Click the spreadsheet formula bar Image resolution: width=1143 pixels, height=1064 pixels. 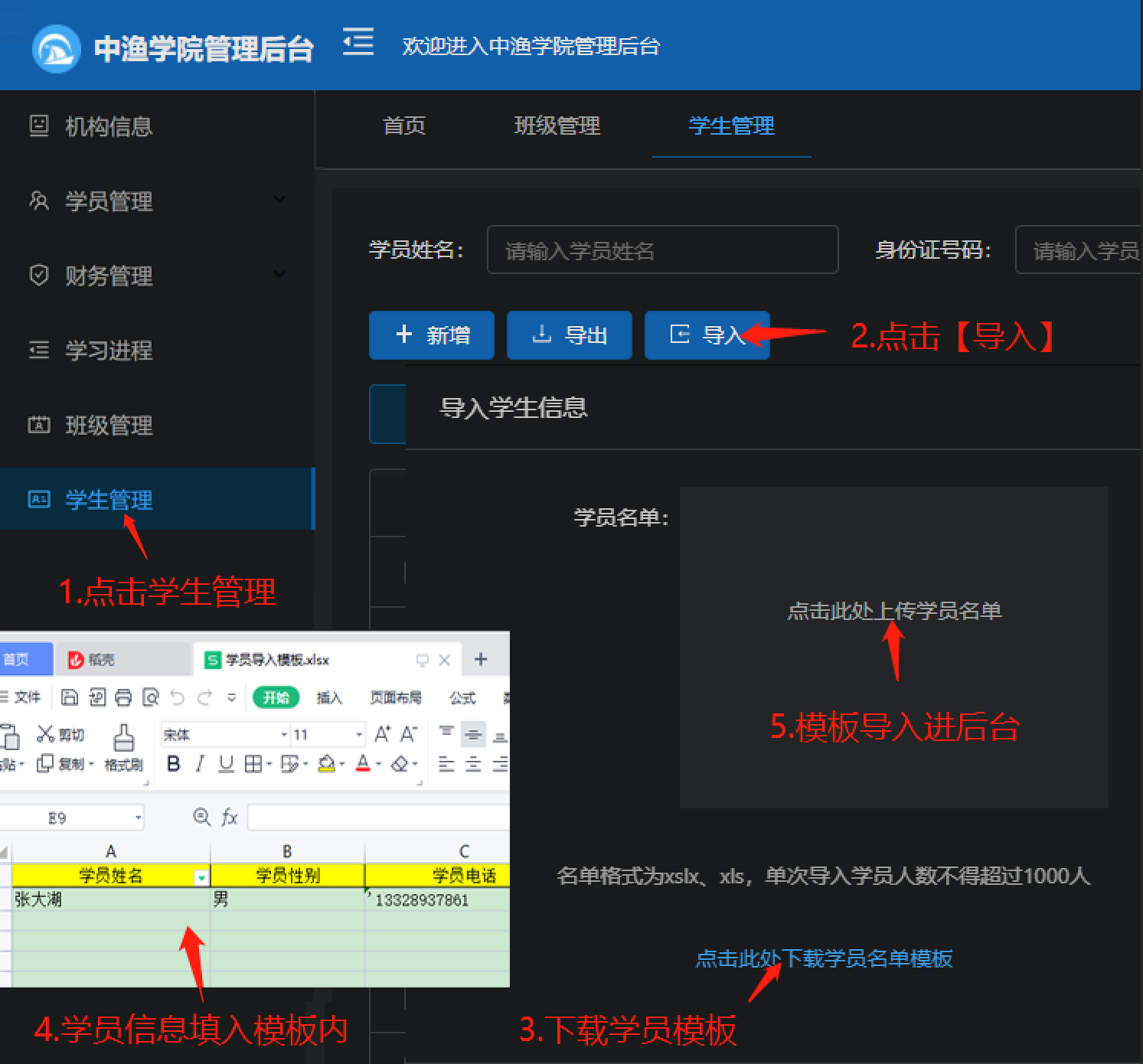pyautogui.click(x=378, y=818)
